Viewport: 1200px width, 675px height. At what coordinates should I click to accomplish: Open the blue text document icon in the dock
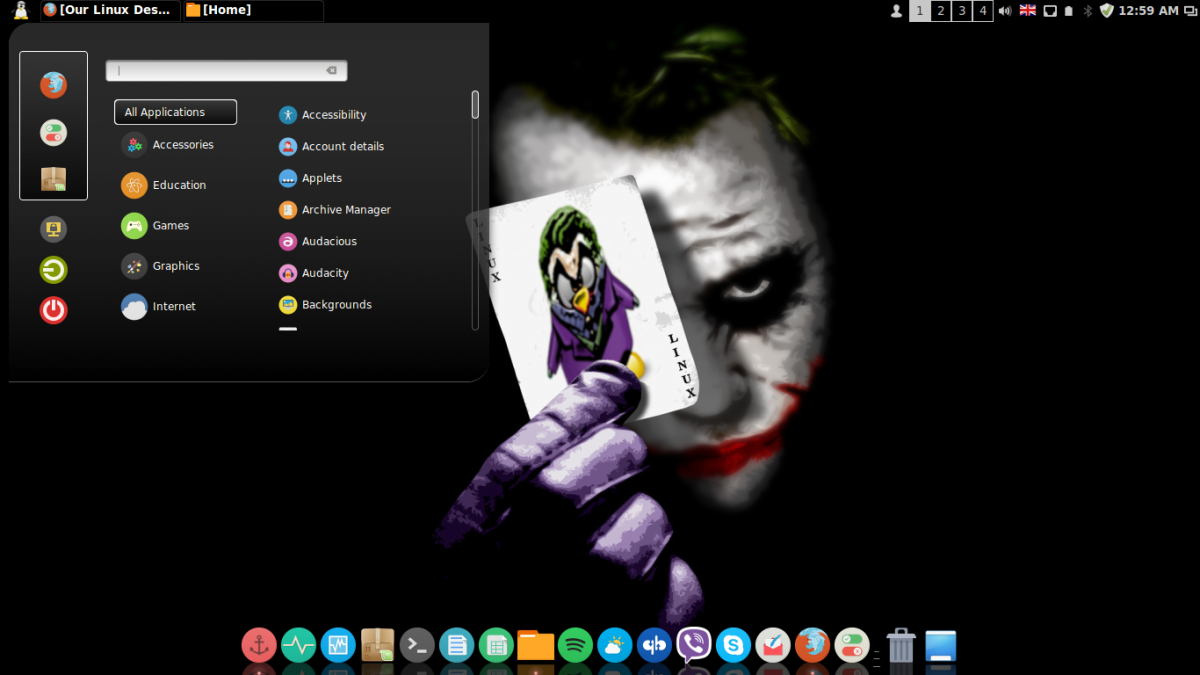pyautogui.click(x=456, y=645)
